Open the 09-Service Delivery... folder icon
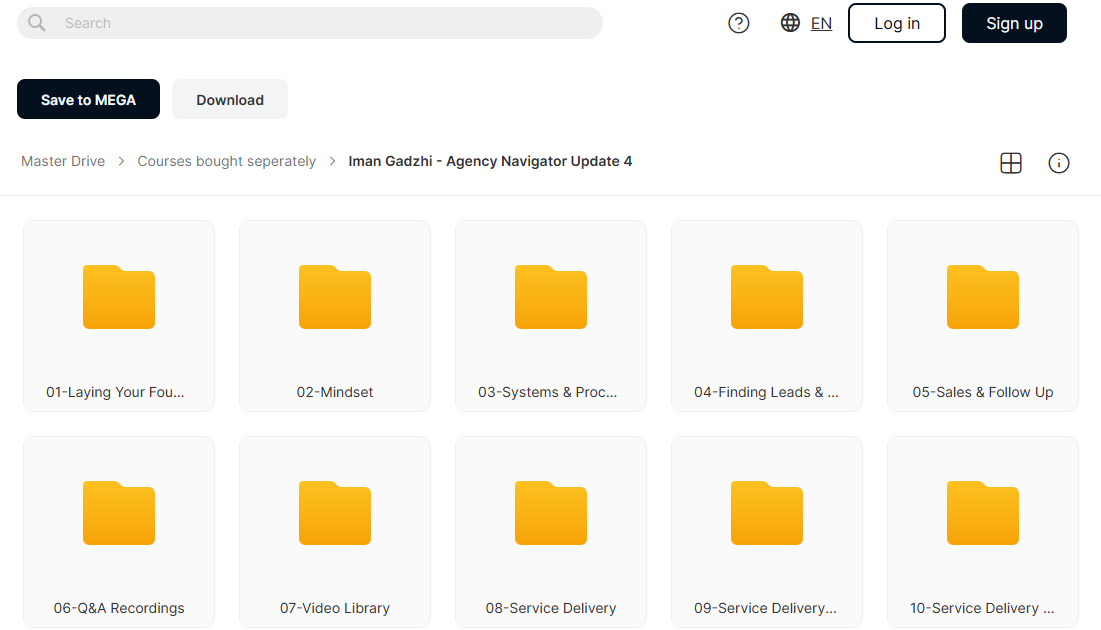Screen dimensions: 1101x630 tap(767, 513)
